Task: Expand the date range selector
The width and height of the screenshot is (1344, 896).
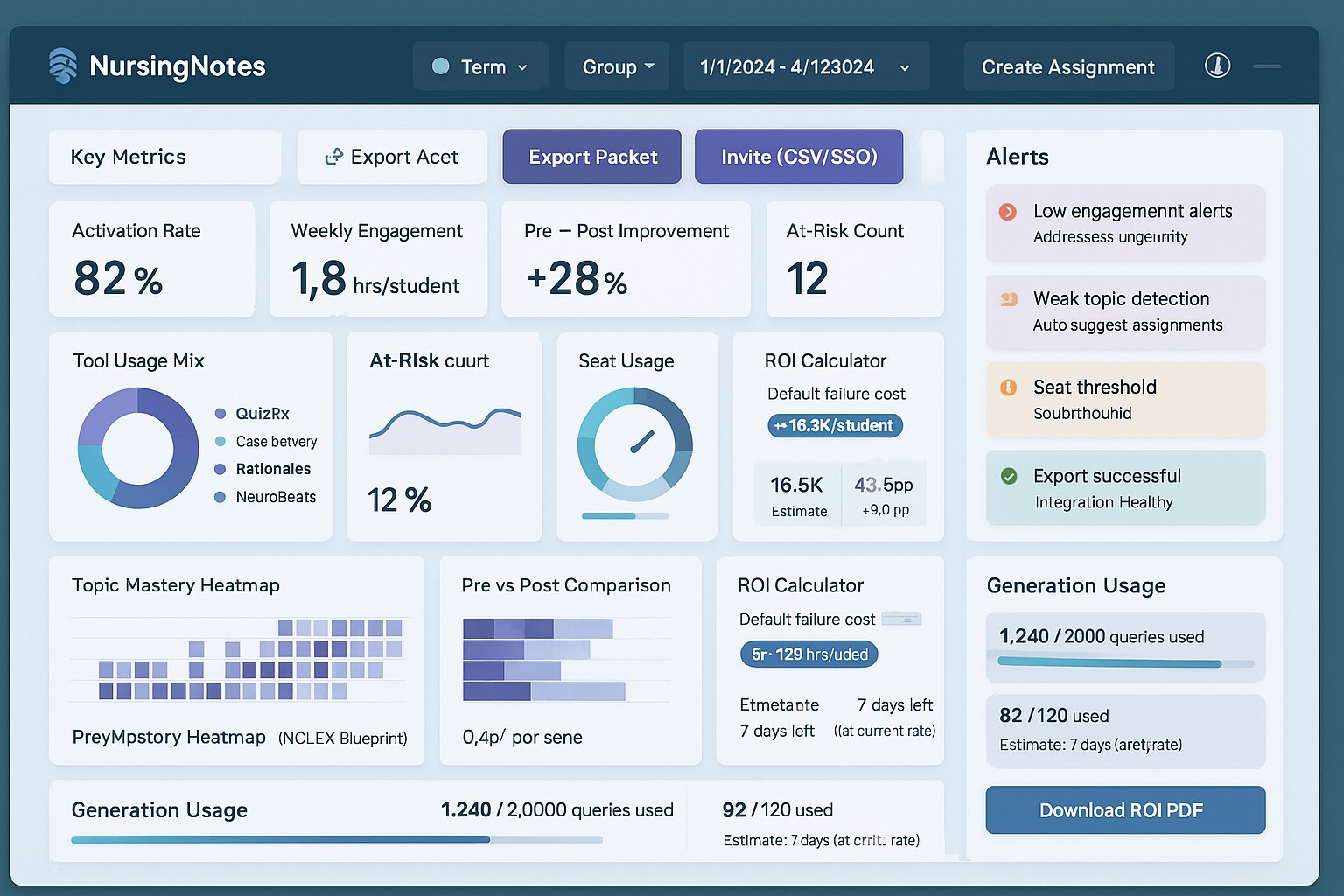Action: [805, 66]
